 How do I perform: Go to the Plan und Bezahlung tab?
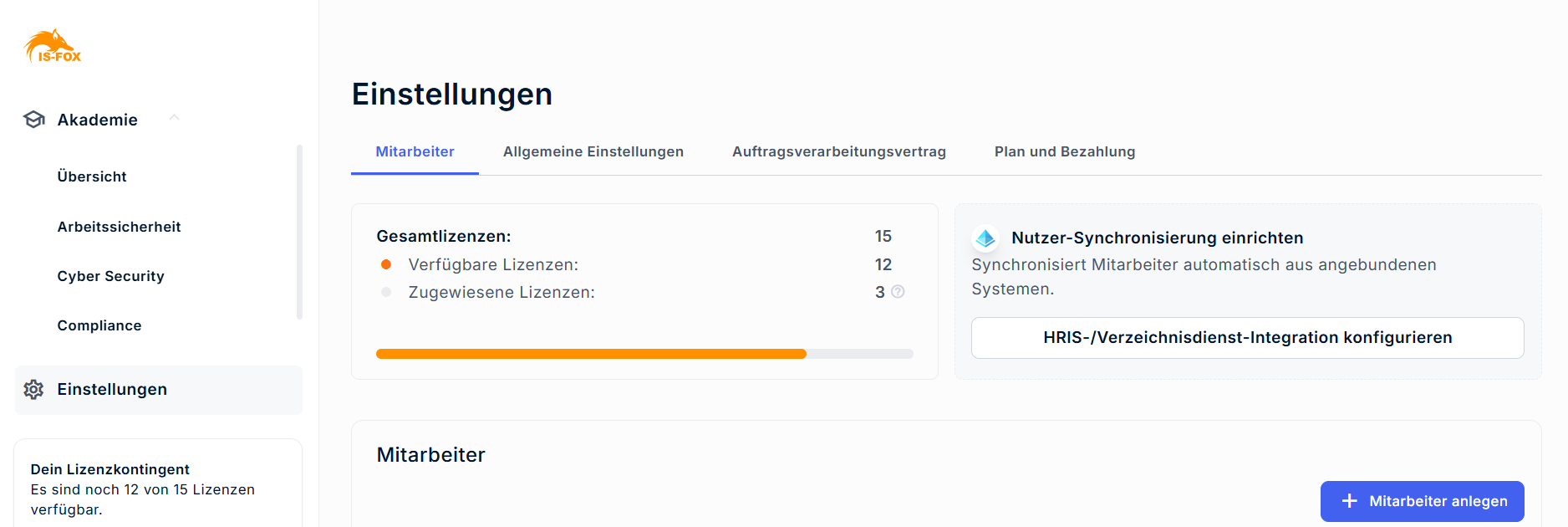[1064, 151]
